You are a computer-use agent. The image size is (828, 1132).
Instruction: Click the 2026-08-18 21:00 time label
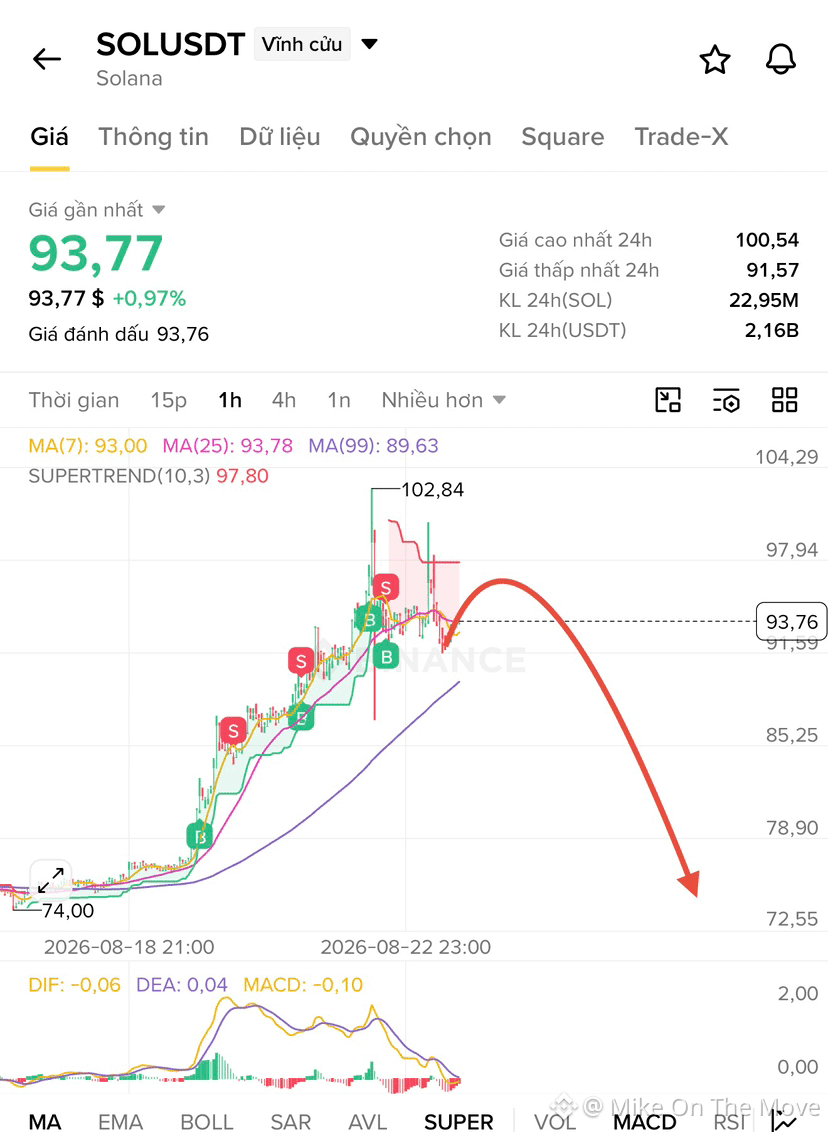129,947
